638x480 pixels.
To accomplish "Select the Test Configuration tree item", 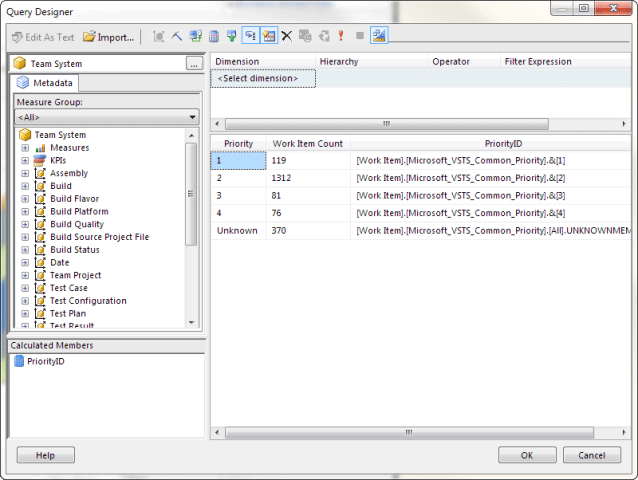I will [x=88, y=301].
